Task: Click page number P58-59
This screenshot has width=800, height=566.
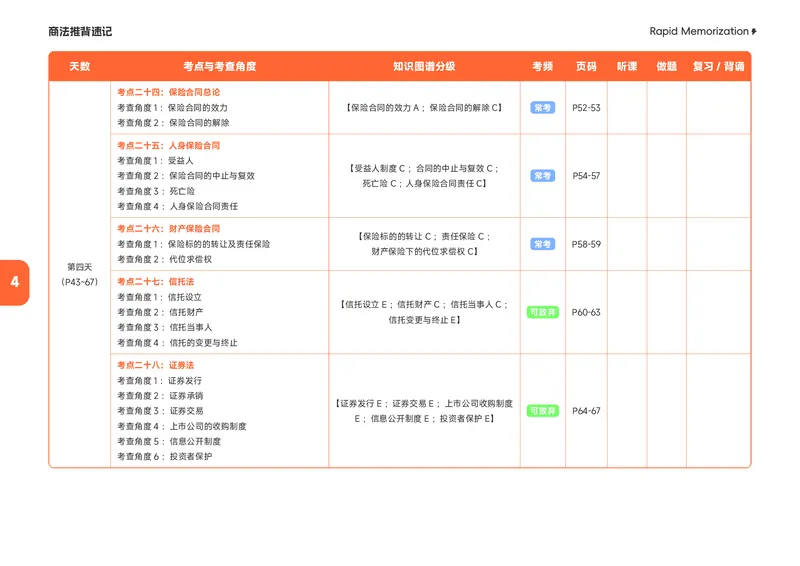Action: coord(586,244)
